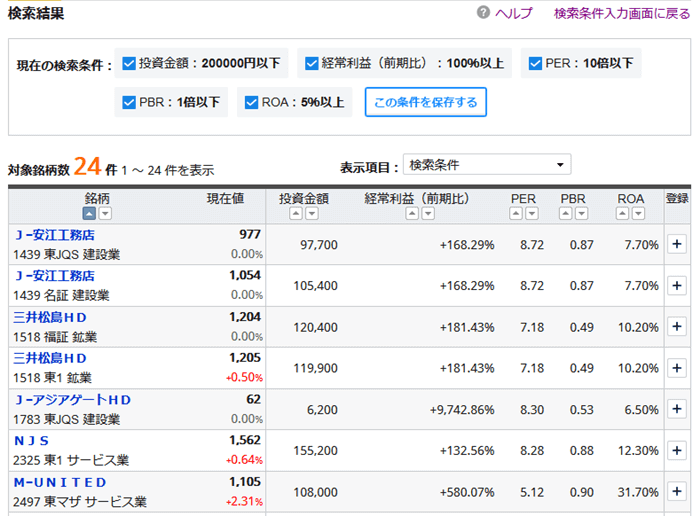Sort stock name column descending
The image size is (700, 516).
106,214
